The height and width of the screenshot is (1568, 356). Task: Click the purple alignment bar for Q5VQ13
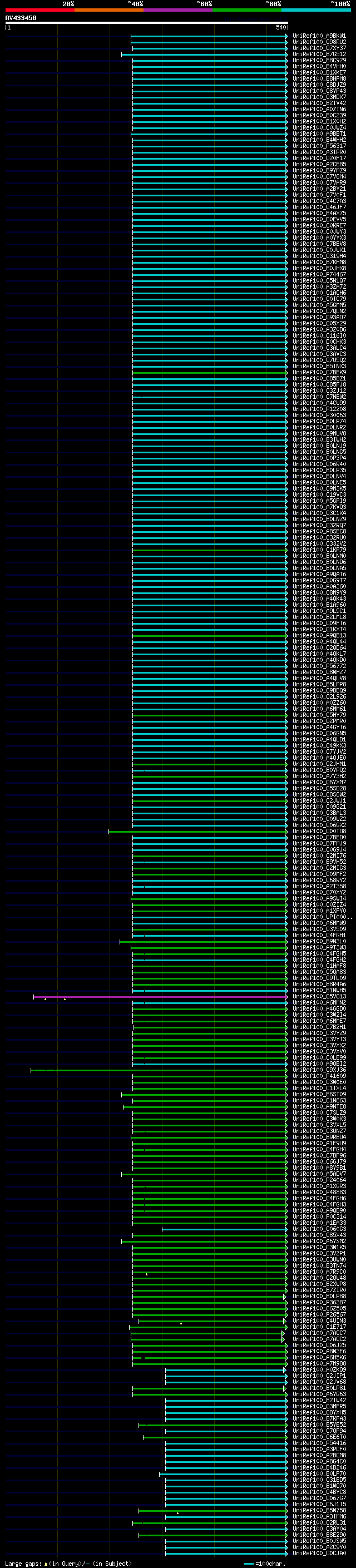(160, 997)
